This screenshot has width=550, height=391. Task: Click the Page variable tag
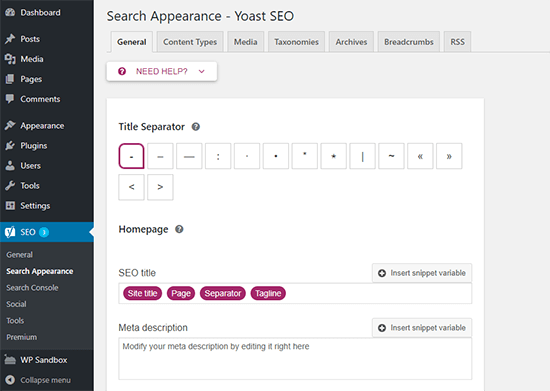[181, 293]
